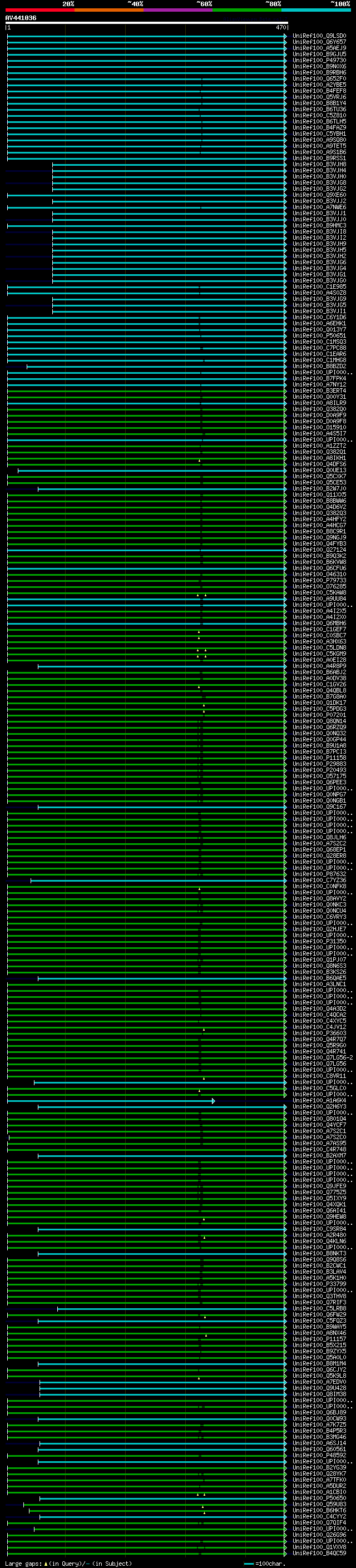Select hit UniRef100_Q1VXV8

(x=319, y=1547)
